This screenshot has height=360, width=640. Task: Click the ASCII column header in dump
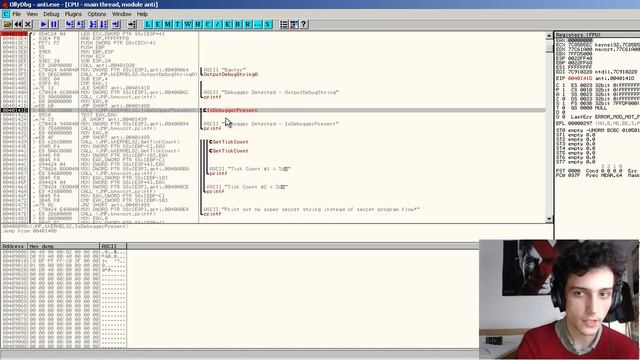click(x=113, y=246)
